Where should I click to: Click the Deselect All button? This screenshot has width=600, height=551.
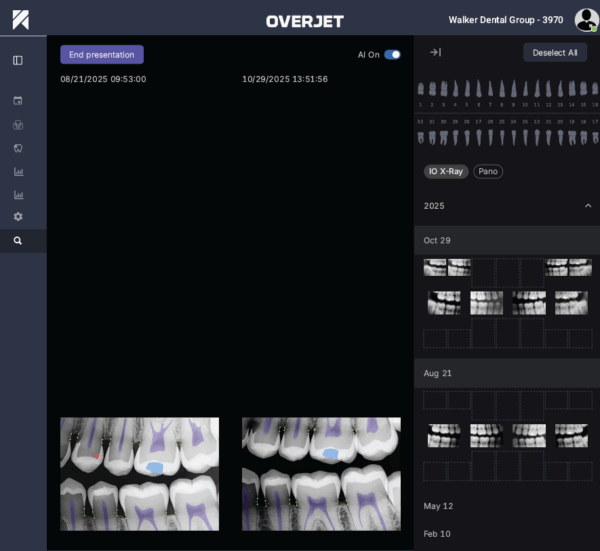coord(555,53)
